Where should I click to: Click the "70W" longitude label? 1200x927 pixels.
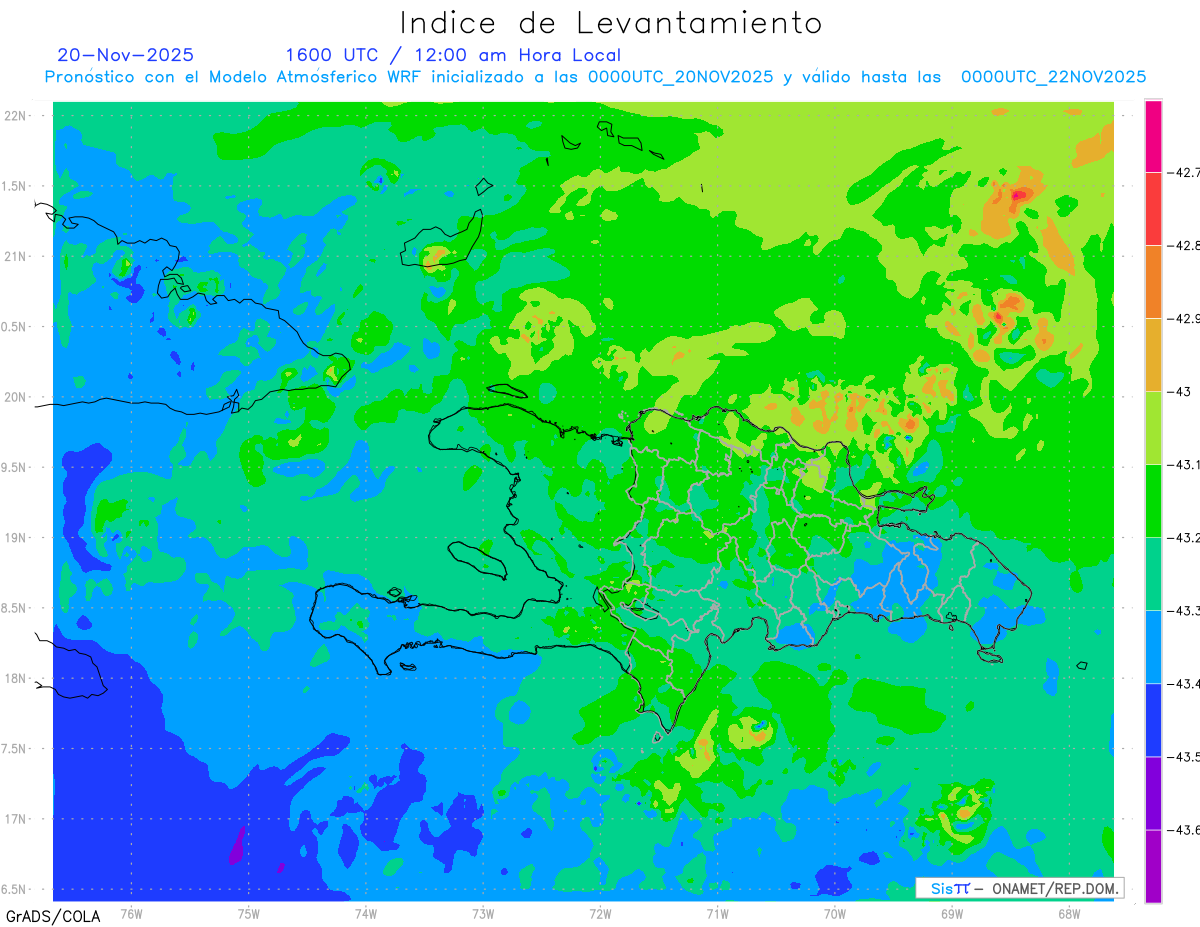pos(834,912)
